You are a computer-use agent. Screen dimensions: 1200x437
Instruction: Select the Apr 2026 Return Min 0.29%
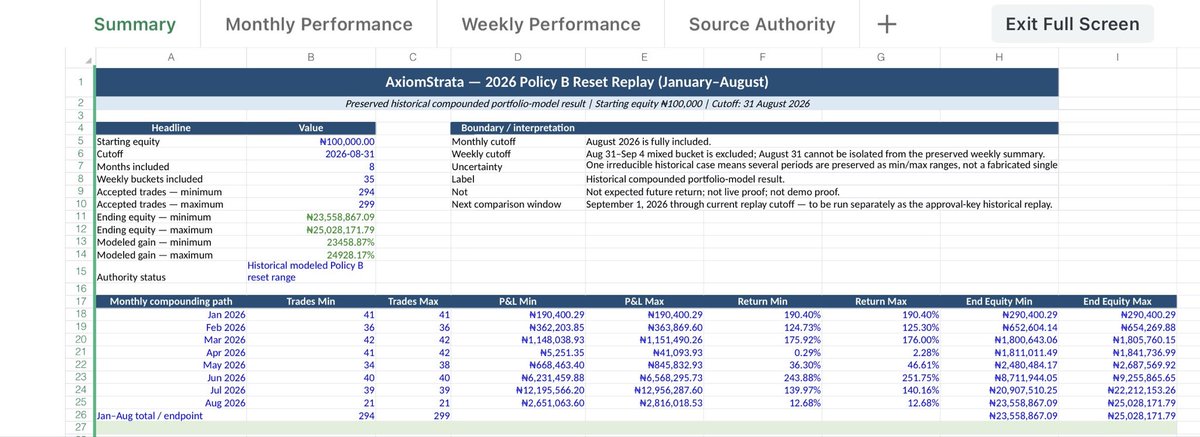click(x=762, y=352)
